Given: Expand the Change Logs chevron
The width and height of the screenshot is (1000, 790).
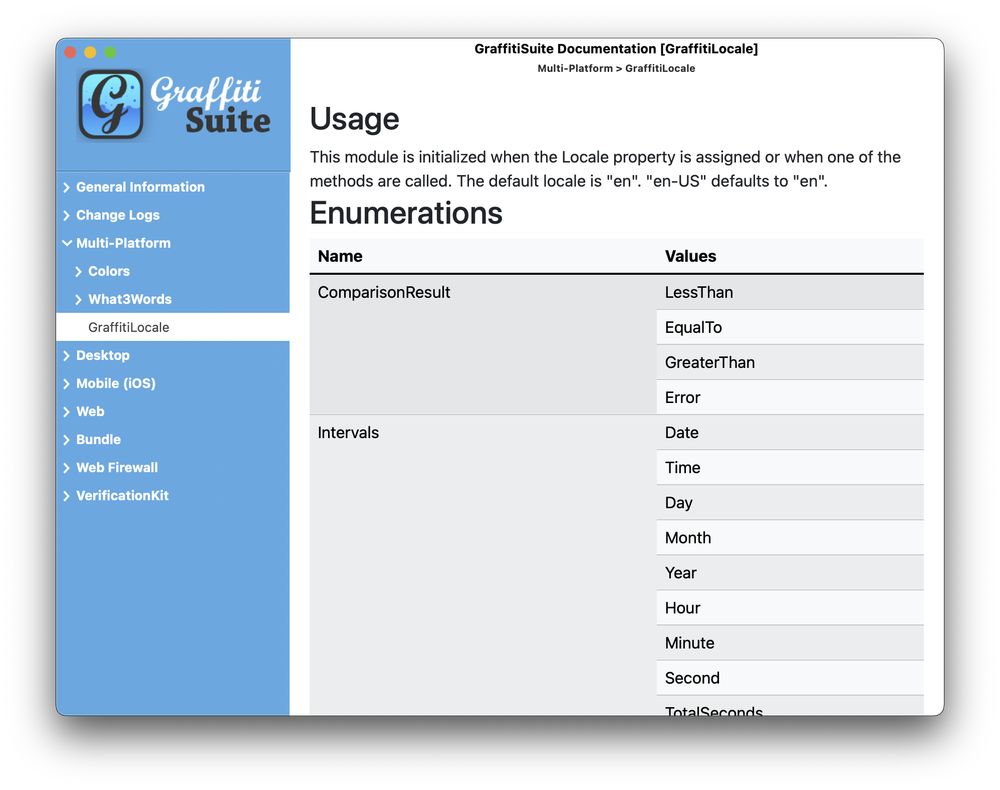Looking at the screenshot, I should tap(67, 216).
